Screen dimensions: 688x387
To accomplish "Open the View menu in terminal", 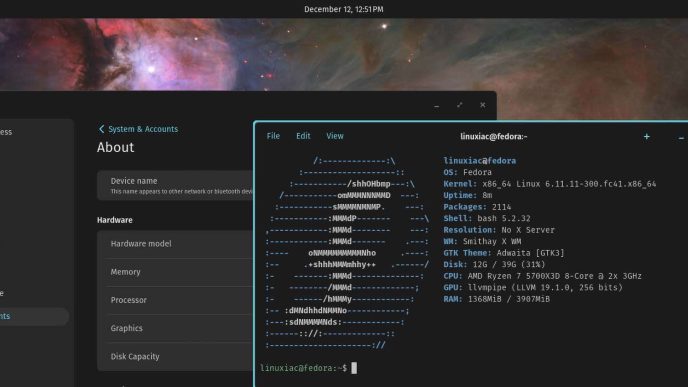I will click(x=335, y=136).
